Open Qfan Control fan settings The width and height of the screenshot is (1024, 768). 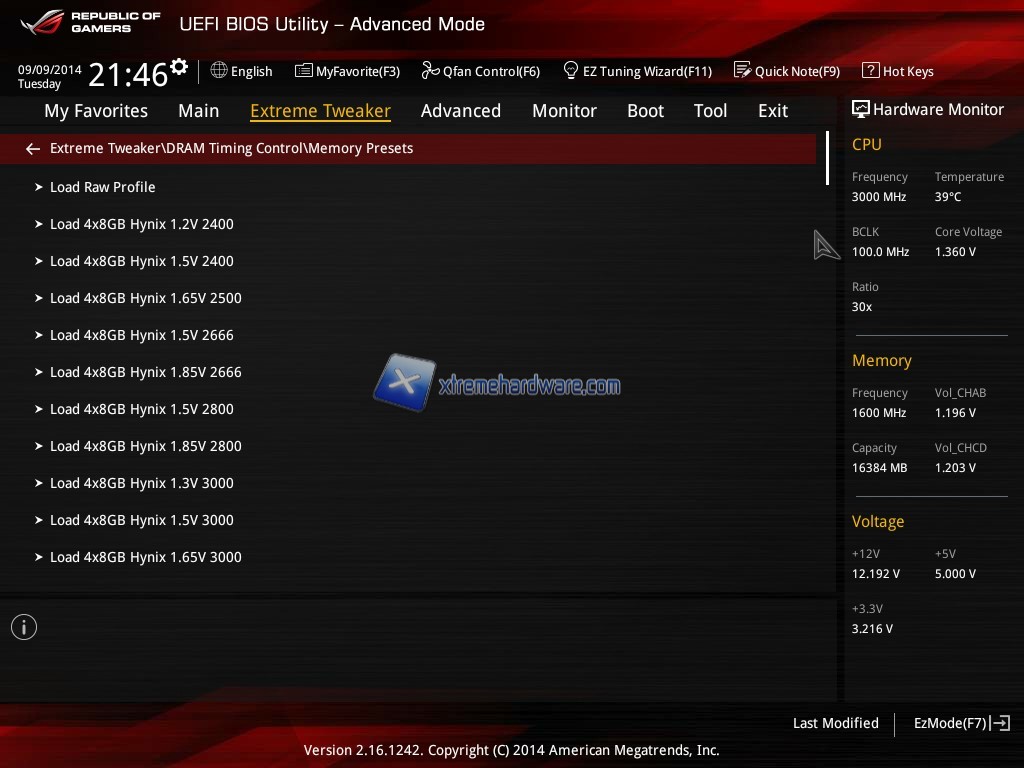481,71
